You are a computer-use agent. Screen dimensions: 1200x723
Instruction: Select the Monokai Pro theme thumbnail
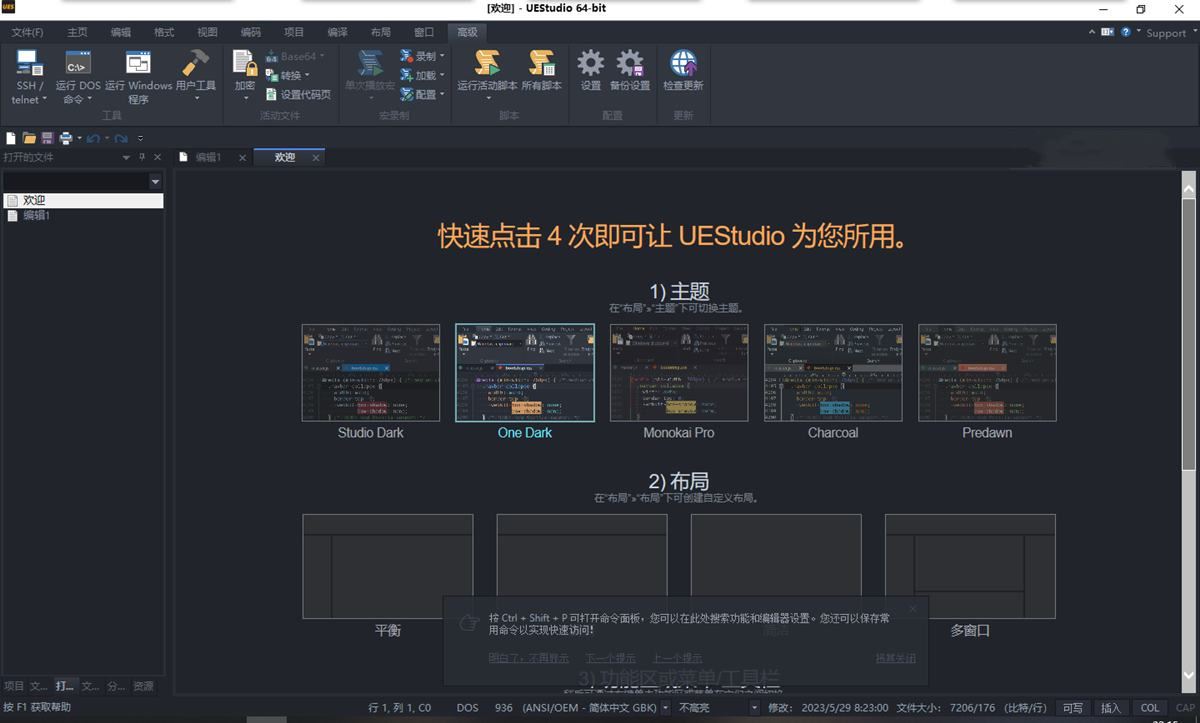point(679,372)
